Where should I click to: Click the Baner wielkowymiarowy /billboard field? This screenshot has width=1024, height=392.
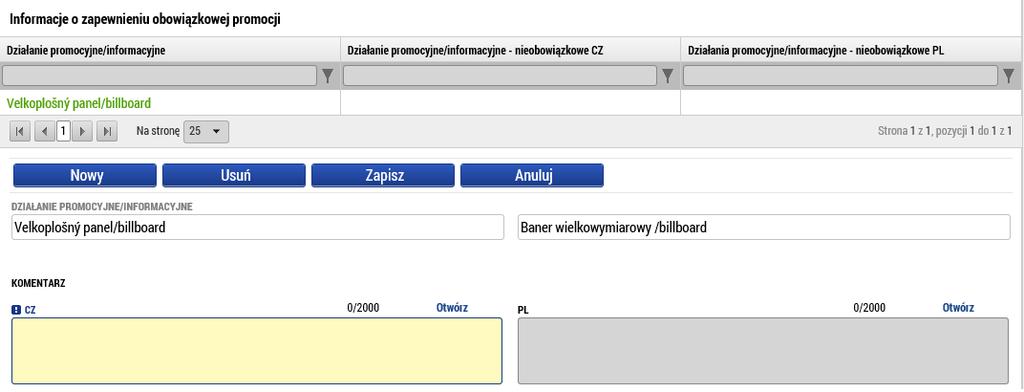coord(764,227)
